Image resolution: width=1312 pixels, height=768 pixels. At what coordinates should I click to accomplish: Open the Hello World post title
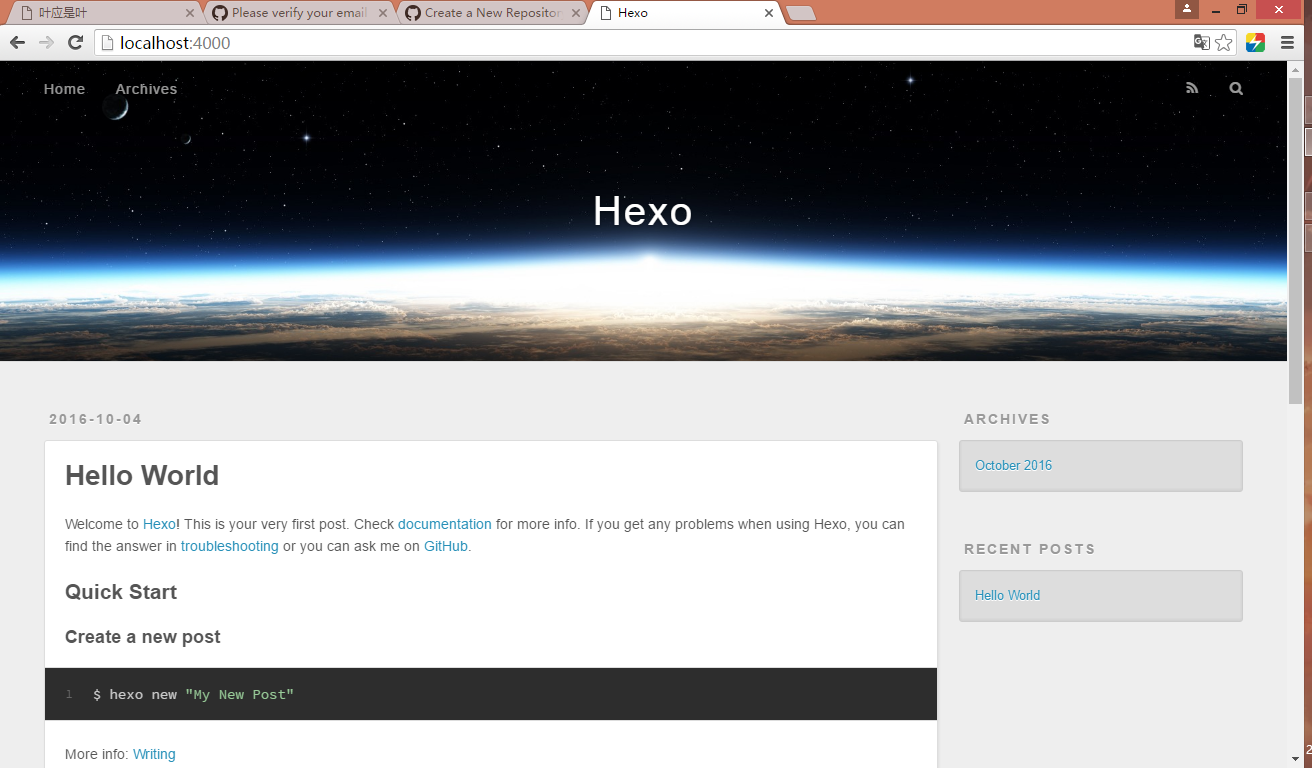(142, 476)
